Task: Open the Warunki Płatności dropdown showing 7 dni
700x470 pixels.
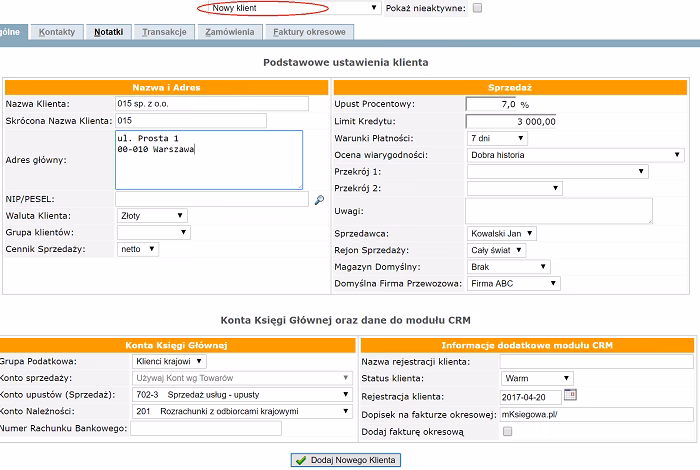Action: click(x=497, y=138)
